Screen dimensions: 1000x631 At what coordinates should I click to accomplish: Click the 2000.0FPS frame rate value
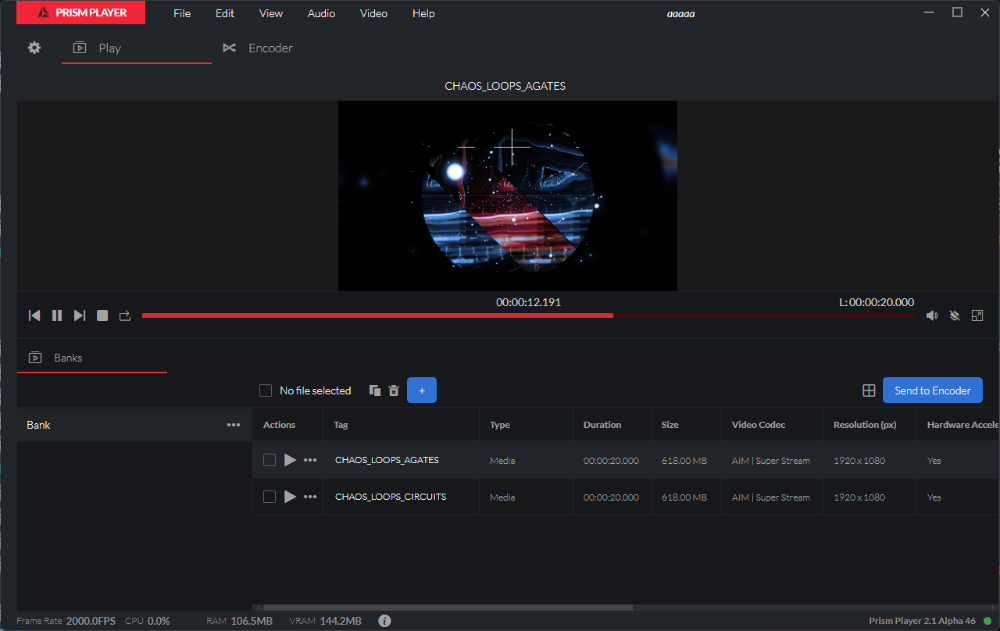click(91, 621)
